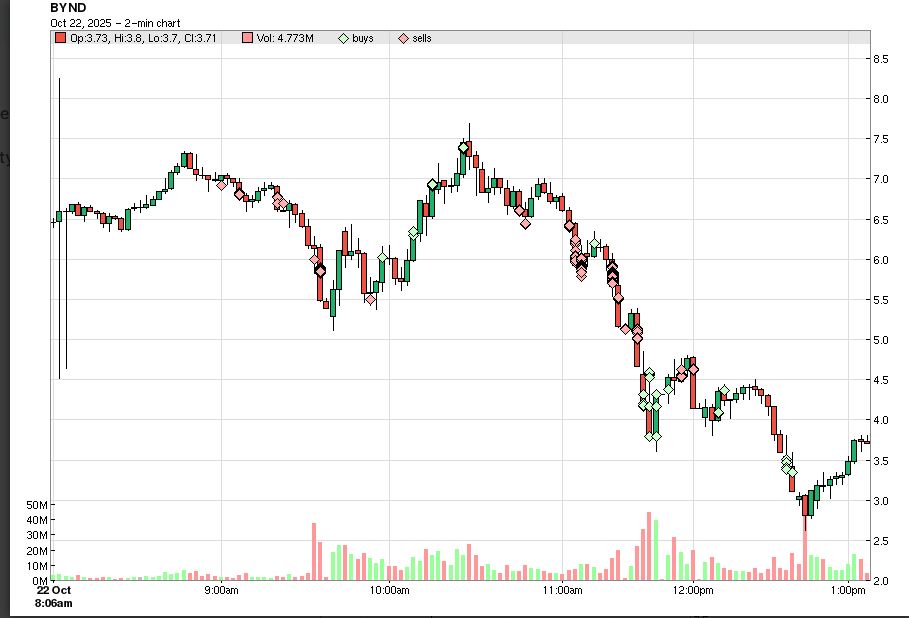Click the 'Op:3.73, Hi:3.8, Lo:3.7, Cl:3.71' readout
The width and height of the screenshot is (909, 618).
pyautogui.click(x=143, y=38)
